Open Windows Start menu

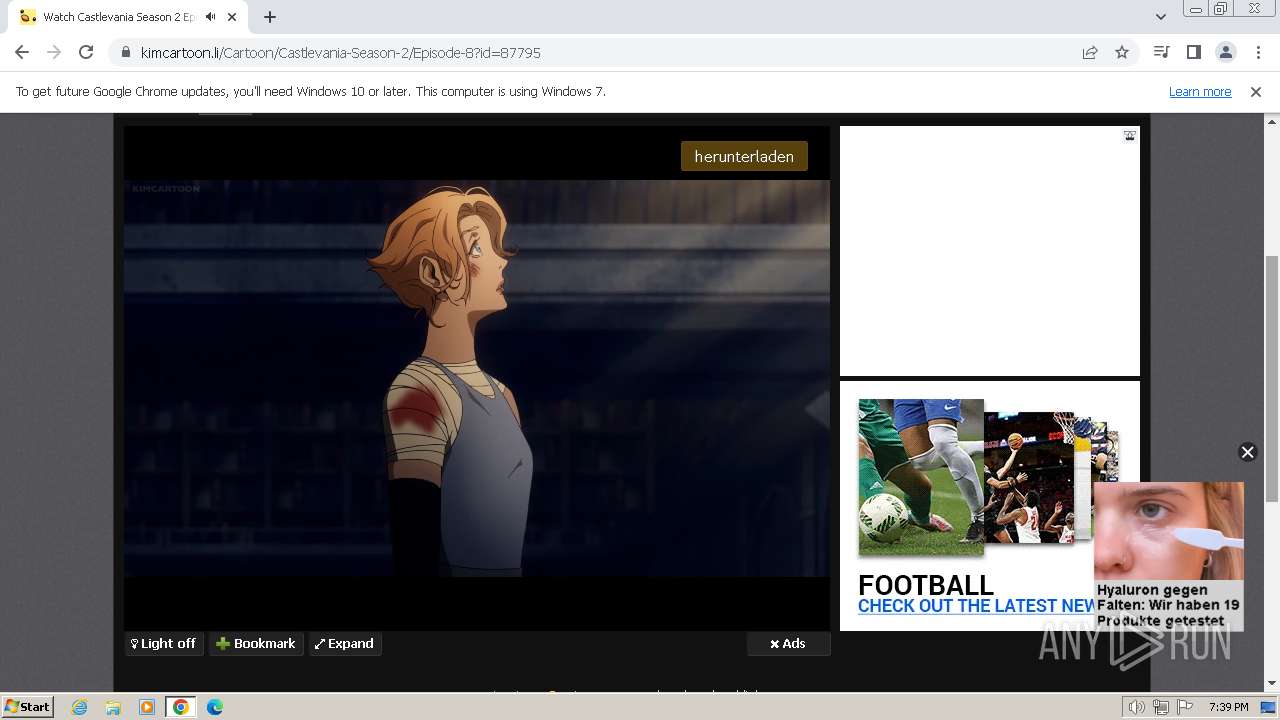pyautogui.click(x=27, y=706)
